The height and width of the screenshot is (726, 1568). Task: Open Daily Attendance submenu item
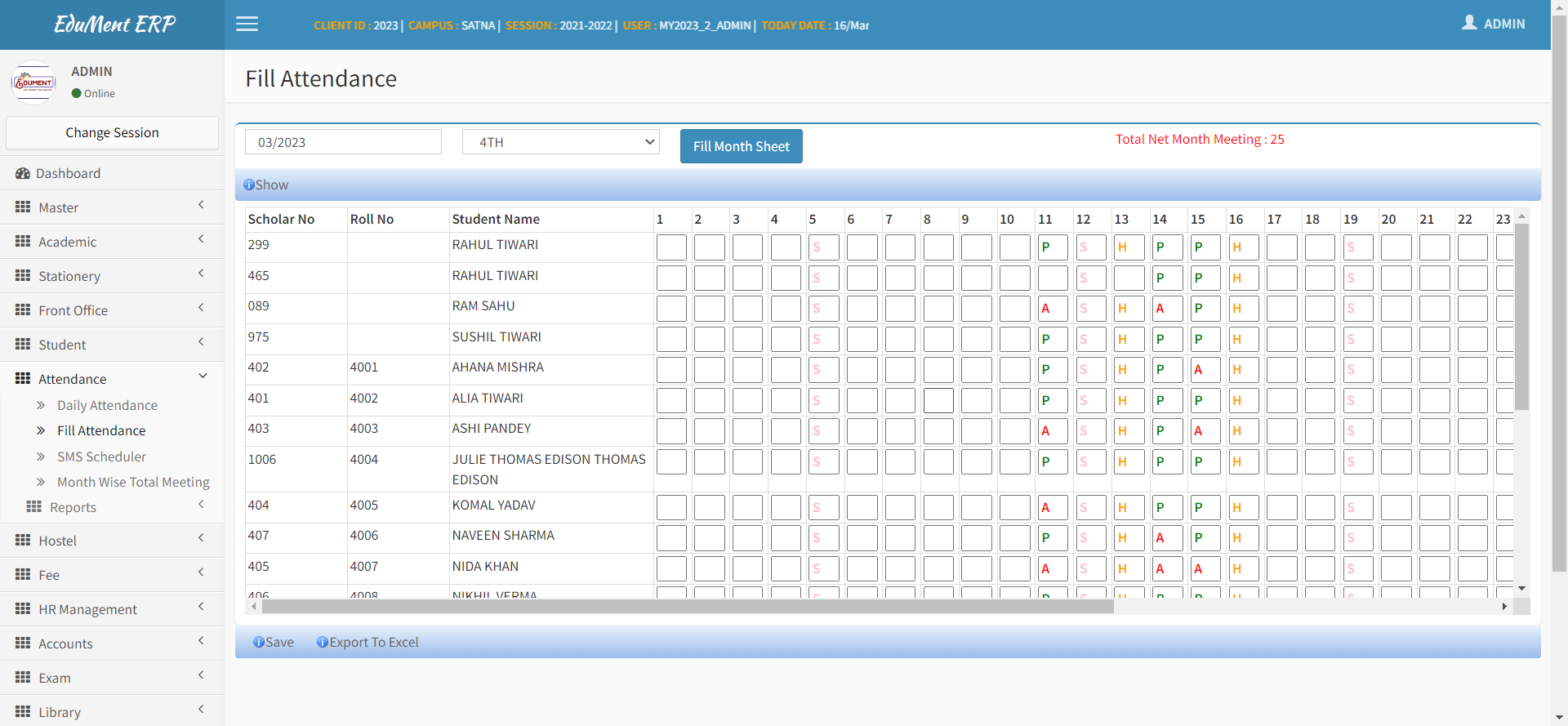click(x=107, y=405)
